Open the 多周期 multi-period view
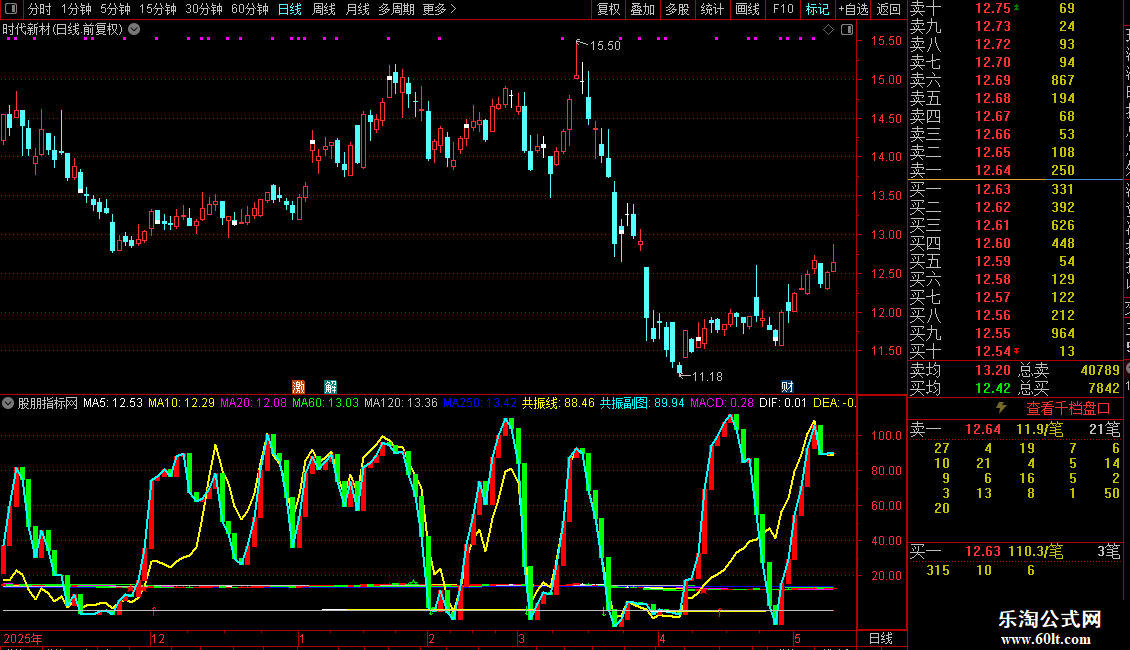 (396, 9)
